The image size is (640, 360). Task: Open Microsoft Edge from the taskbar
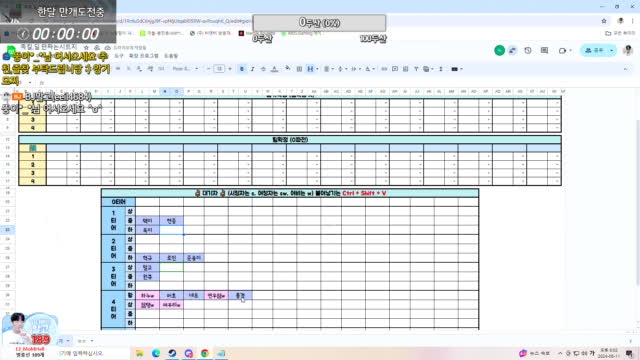(x=156, y=353)
